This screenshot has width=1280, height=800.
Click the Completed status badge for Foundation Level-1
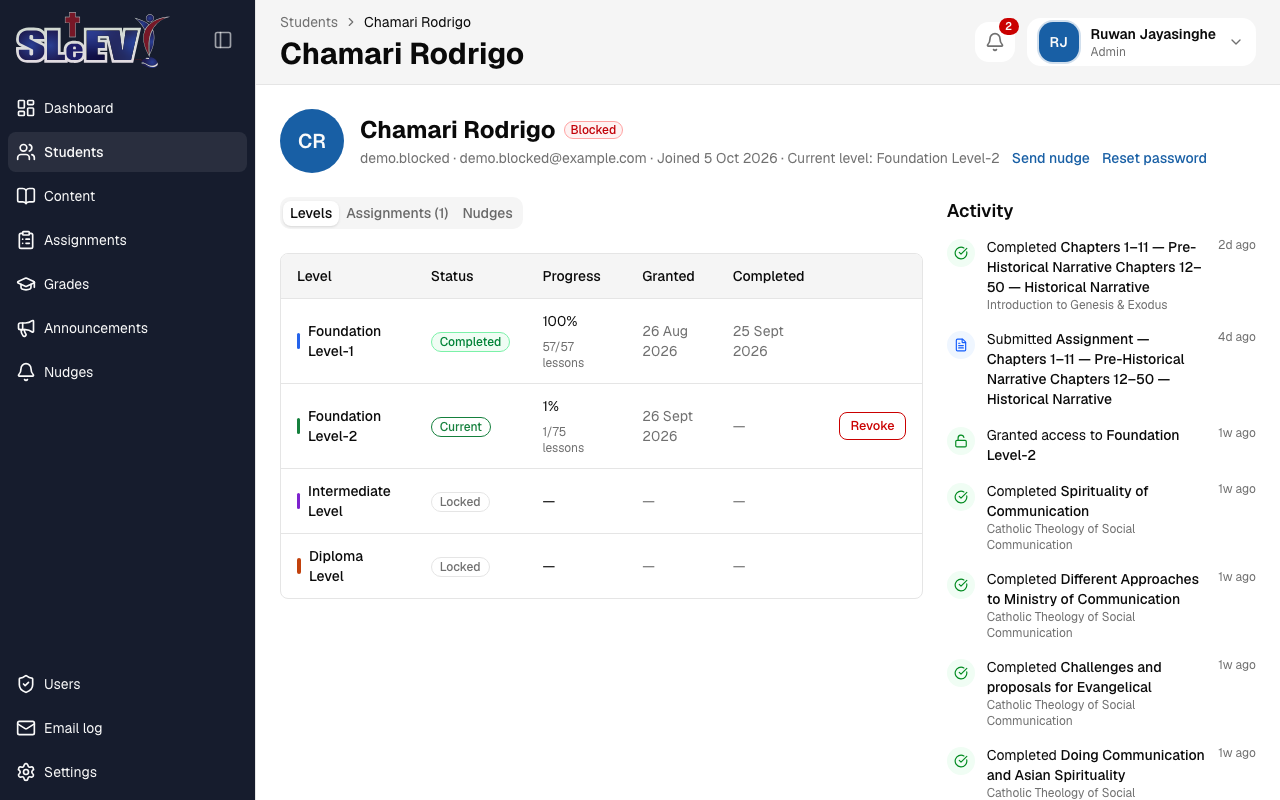[470, 342]
